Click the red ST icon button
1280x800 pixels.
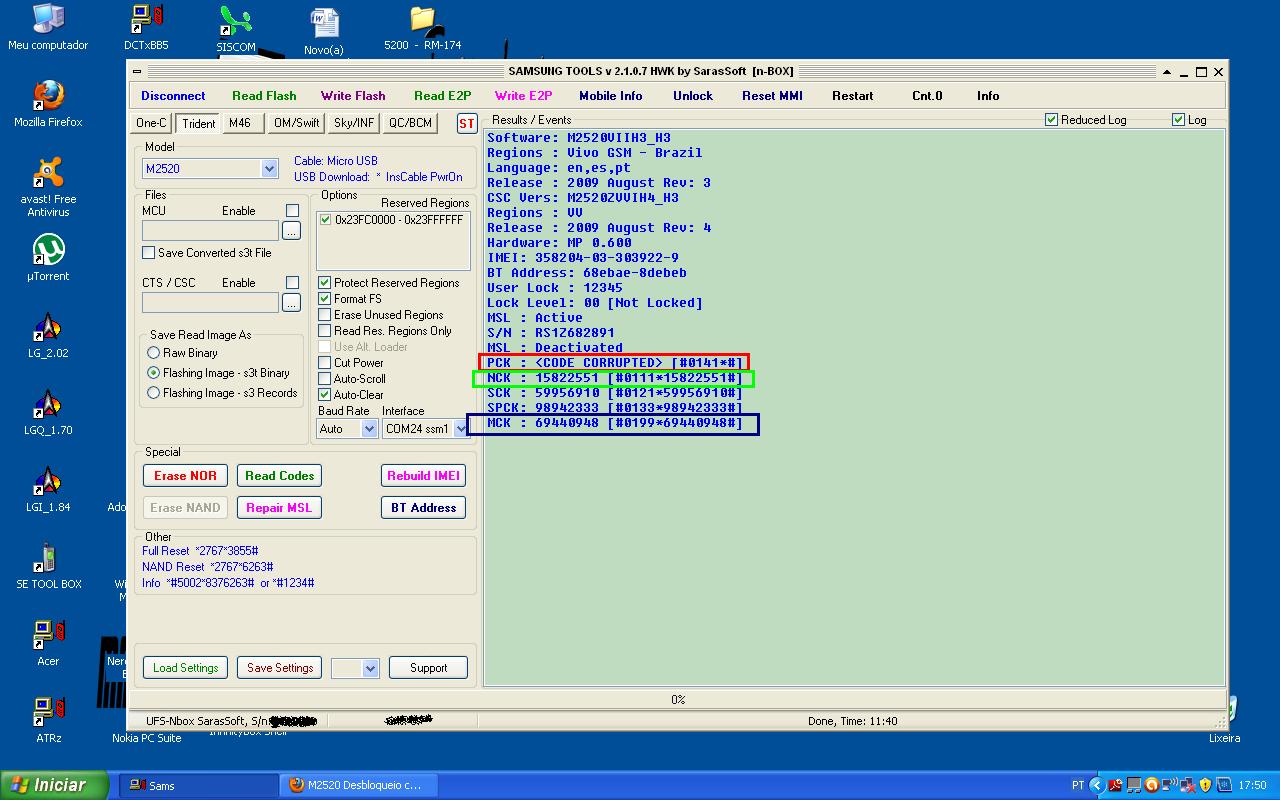click(x=467, y=124)
